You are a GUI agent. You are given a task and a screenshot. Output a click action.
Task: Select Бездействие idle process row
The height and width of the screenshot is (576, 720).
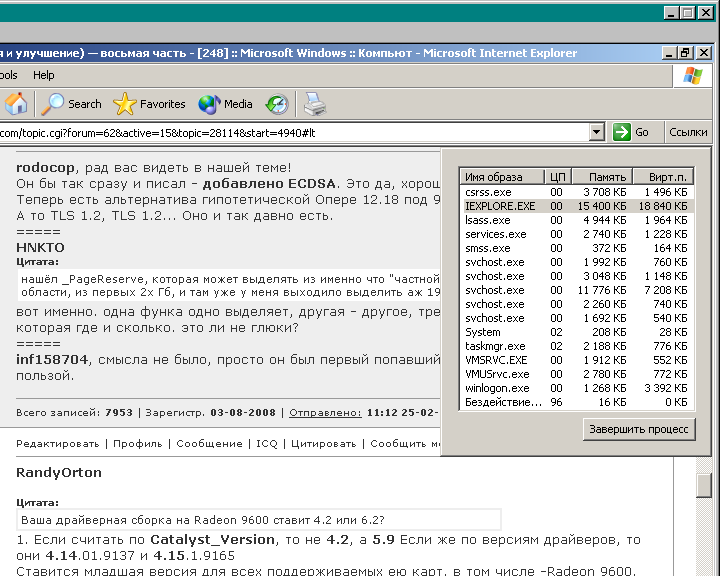(576, 402)
